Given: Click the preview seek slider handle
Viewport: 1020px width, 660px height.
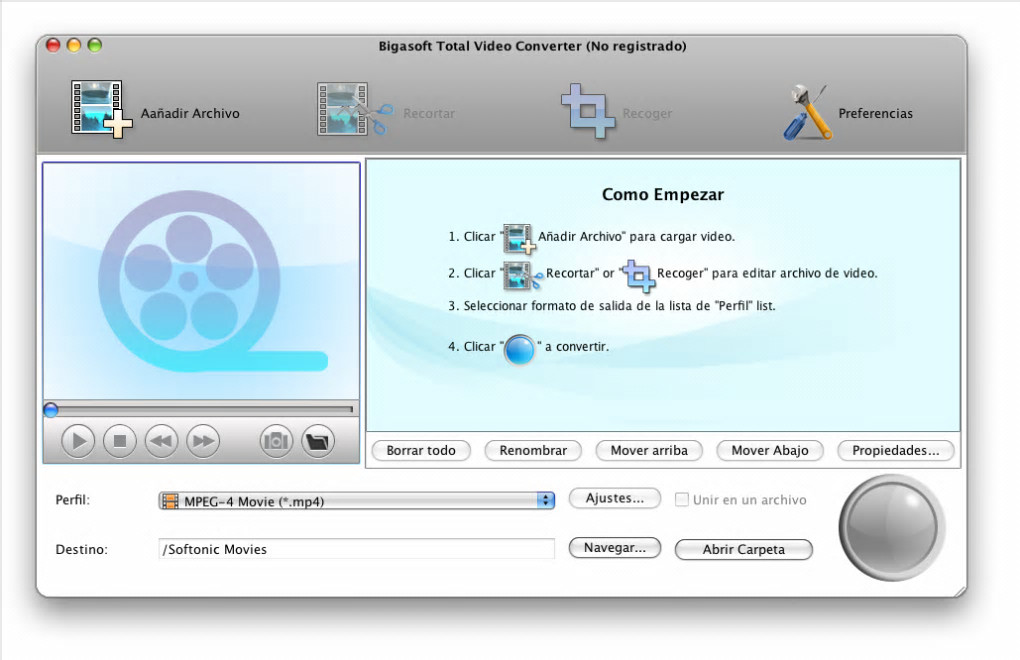Looking at the screenshot, I should [51, 410].
